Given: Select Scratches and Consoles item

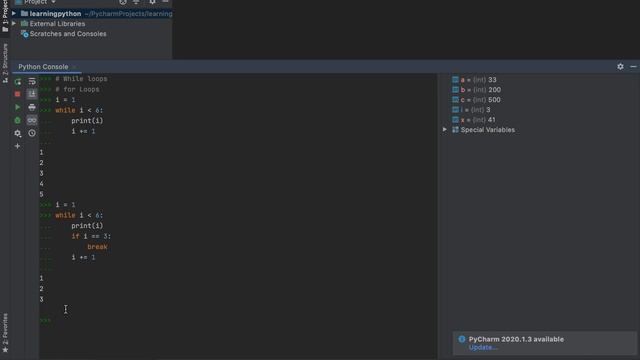Looking at the screenshot, I should pyautogui.click(x=68, y=34).
